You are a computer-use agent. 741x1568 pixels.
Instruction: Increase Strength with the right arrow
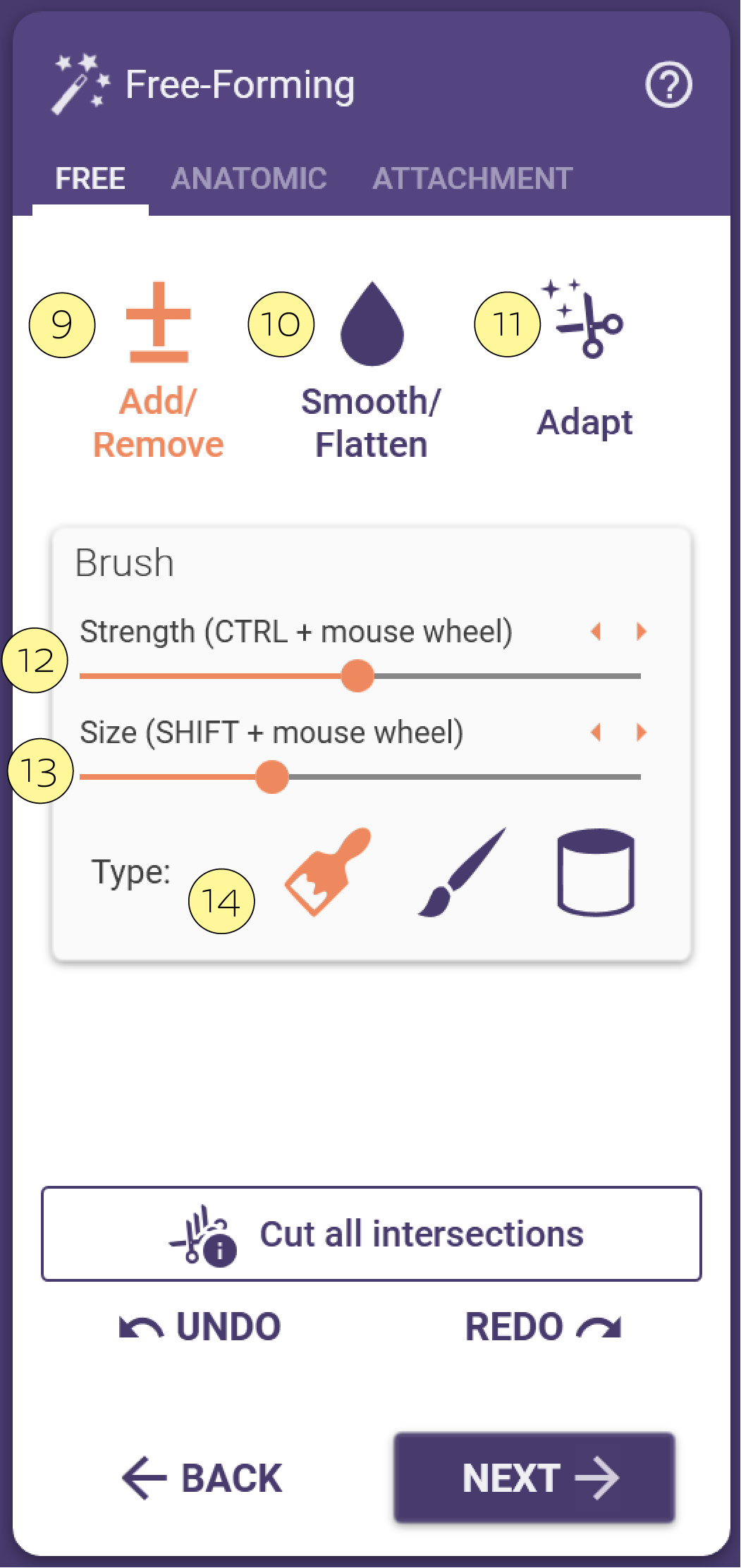coord(641,631)
